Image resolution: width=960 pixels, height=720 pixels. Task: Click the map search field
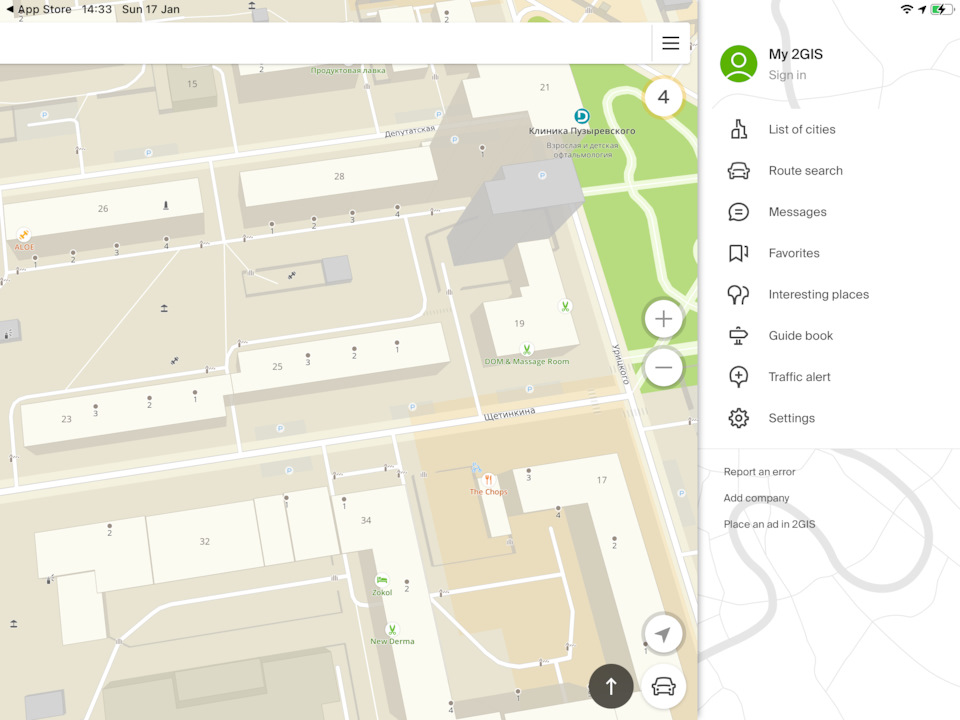pyautogui.click(x=324, y=43)
